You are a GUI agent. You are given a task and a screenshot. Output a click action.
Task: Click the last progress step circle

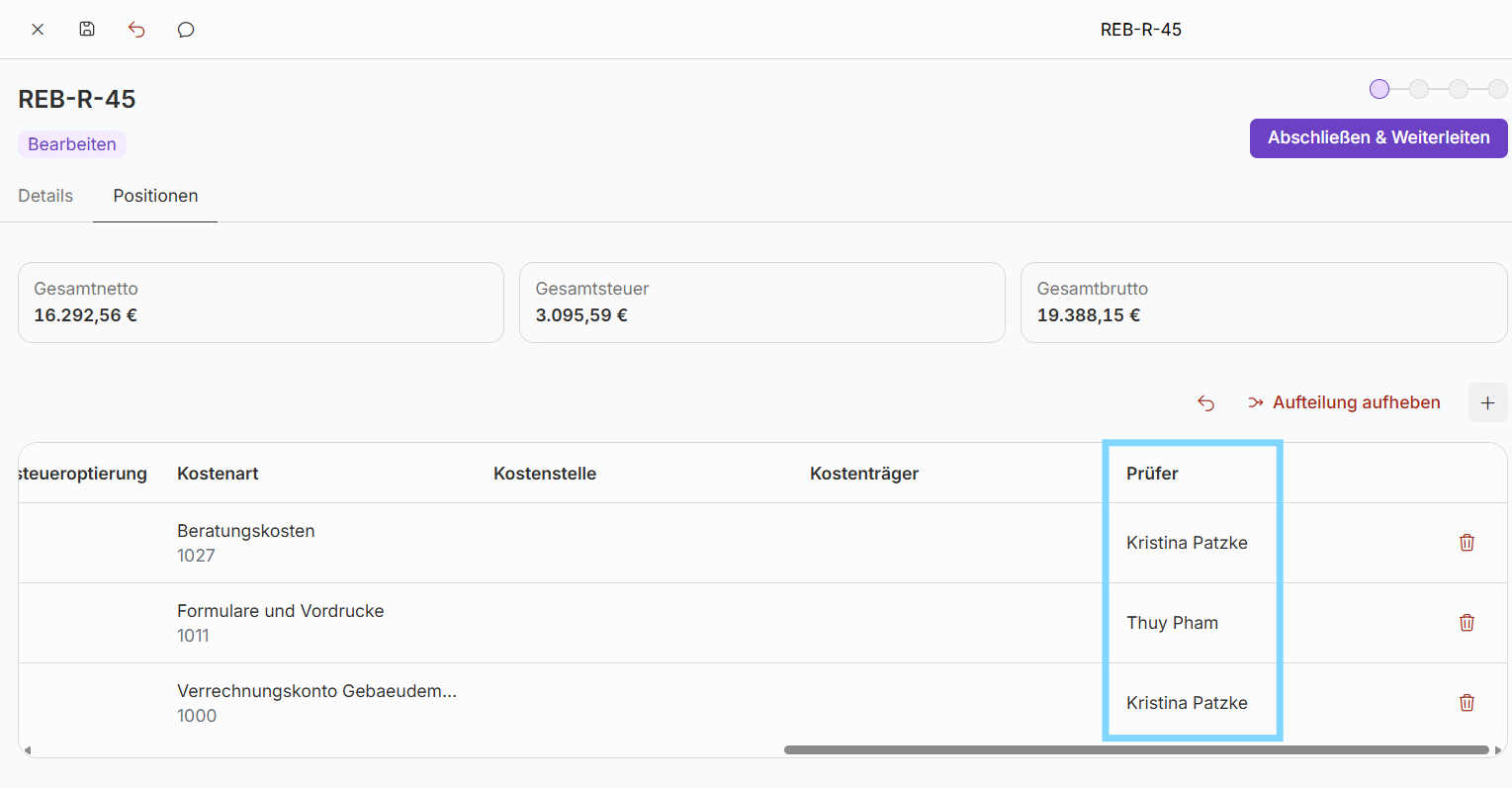click(x=1497, y=89)
